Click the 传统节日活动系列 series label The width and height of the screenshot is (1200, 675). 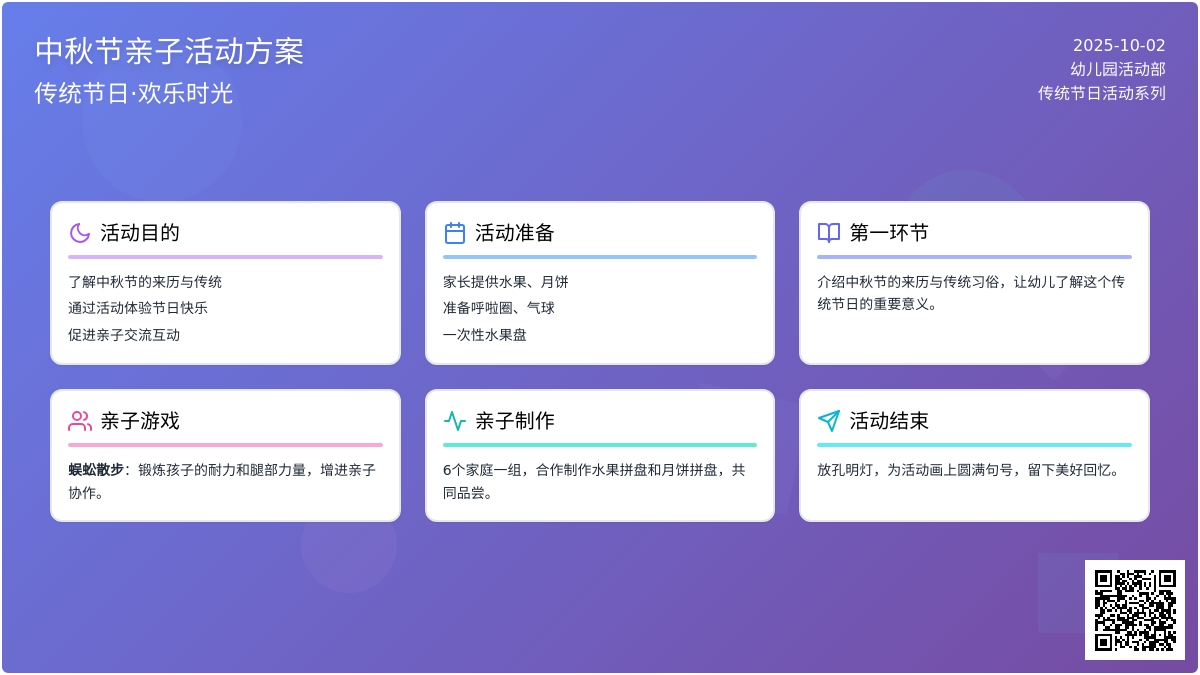1102,93
